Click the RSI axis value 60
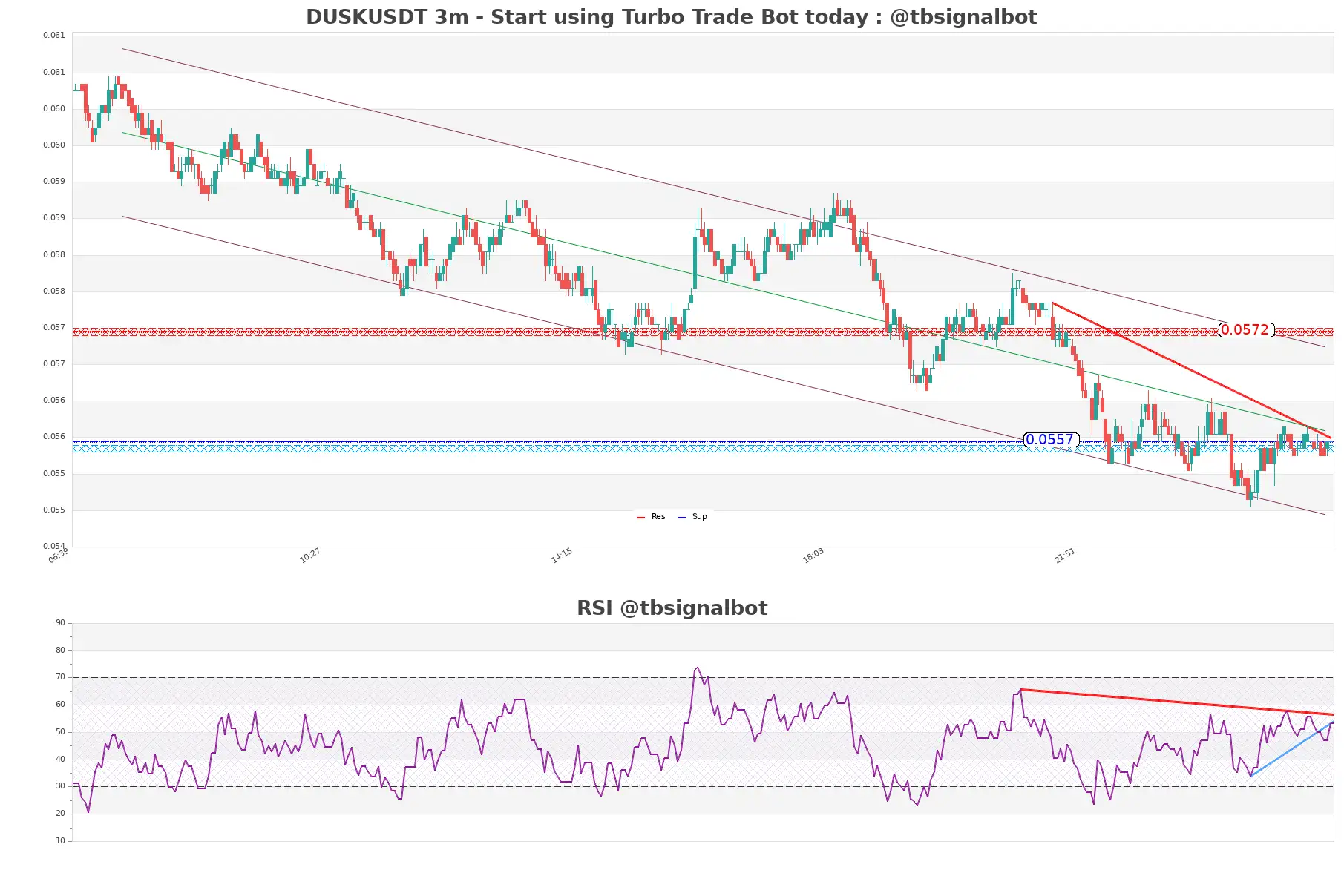 point(60,705)
